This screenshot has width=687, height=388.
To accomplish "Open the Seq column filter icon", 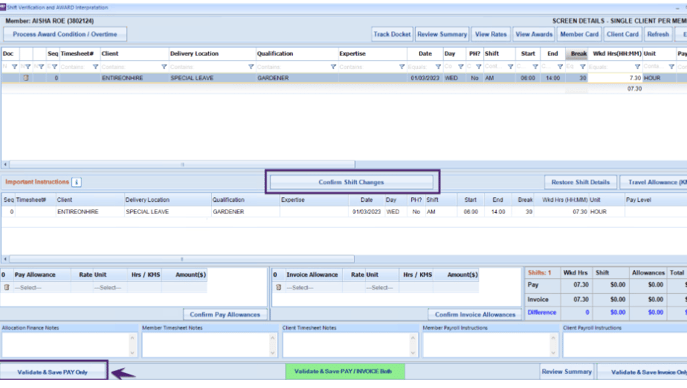I will (54, 67).
